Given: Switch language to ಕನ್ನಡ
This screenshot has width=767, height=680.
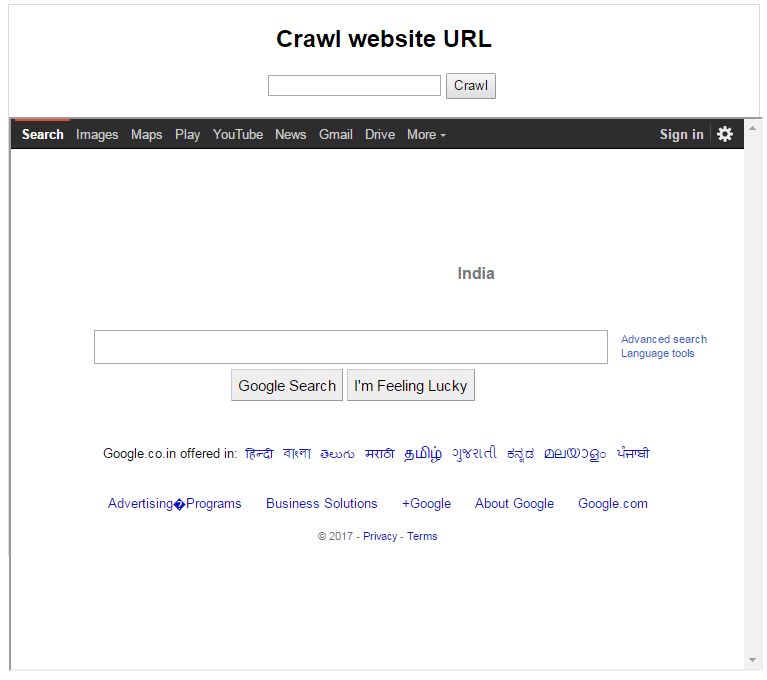Looking at the screenshot, I should [520, 454].
